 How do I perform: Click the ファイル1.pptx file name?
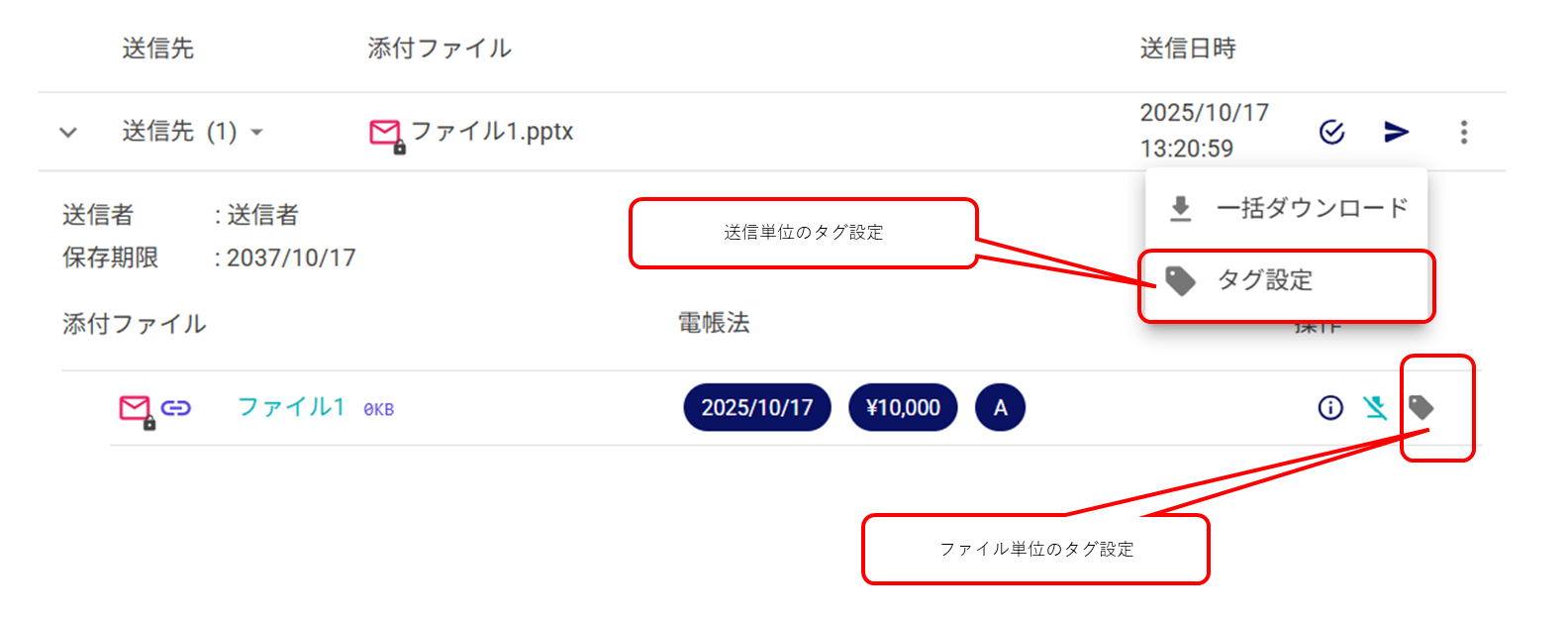click(492, 131)
